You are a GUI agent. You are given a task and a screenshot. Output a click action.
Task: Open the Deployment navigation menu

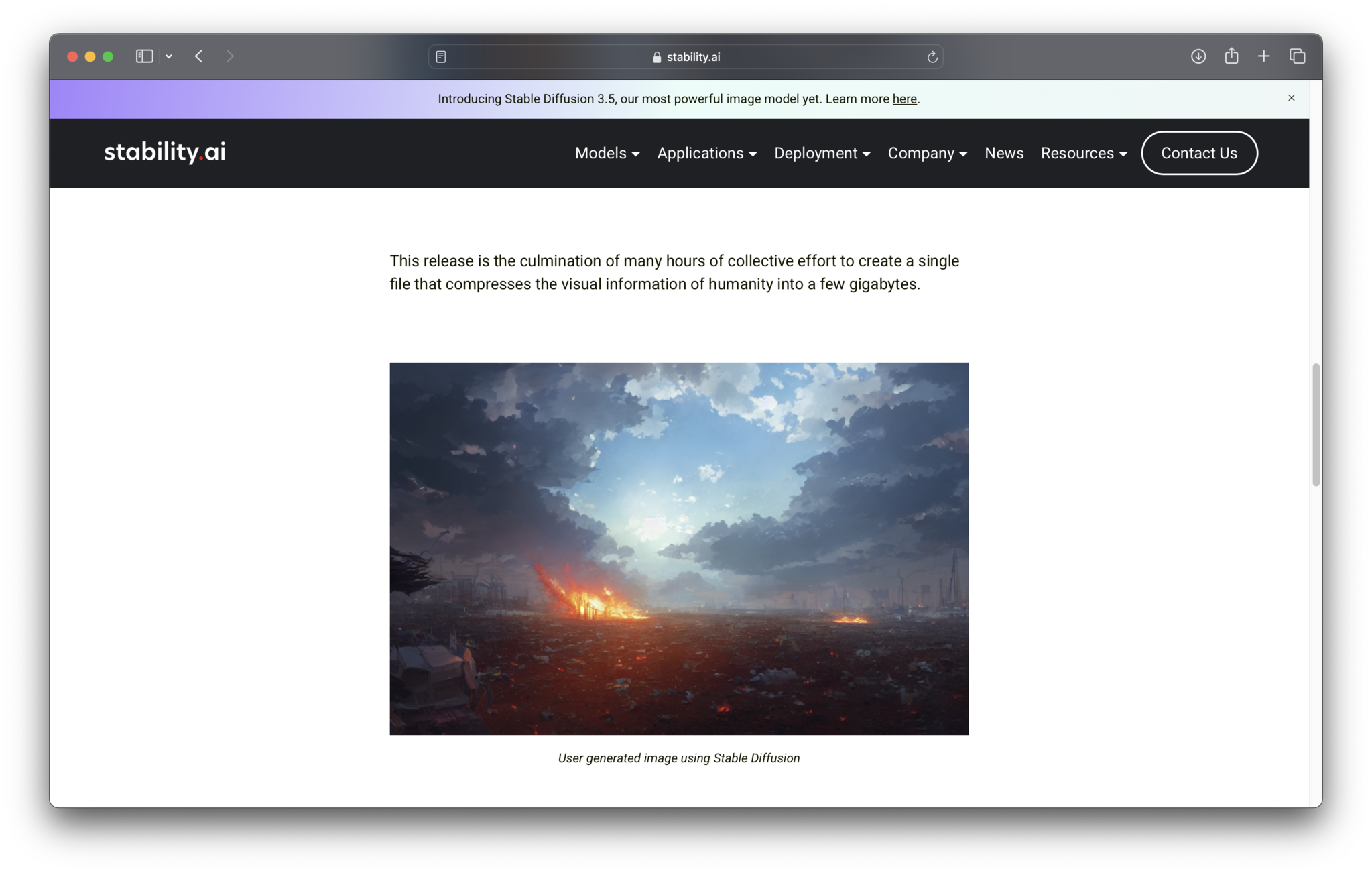click(x=822, y=154)
